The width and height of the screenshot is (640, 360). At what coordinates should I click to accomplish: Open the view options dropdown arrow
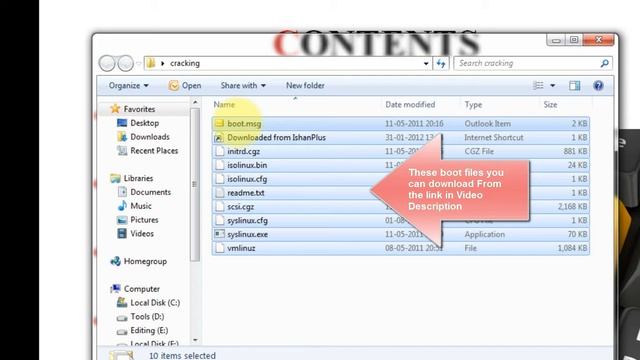point(552,85)
